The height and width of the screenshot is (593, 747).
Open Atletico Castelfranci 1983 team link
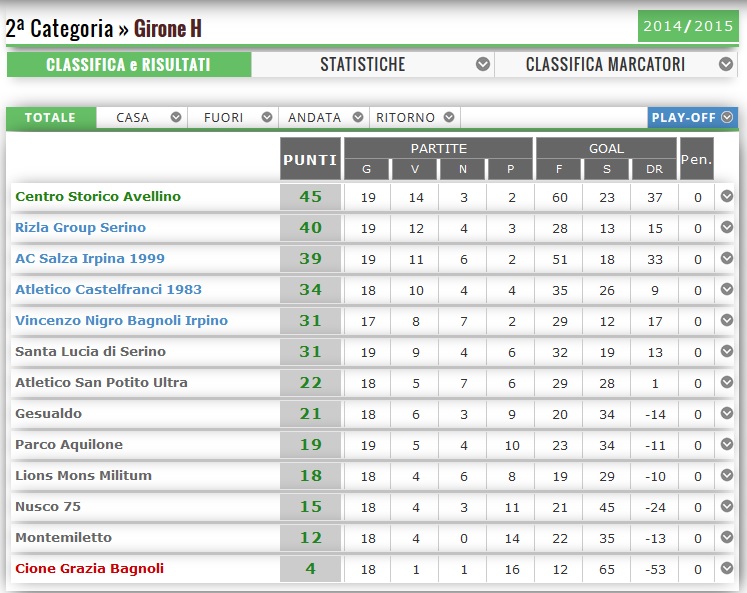(108, 289)
